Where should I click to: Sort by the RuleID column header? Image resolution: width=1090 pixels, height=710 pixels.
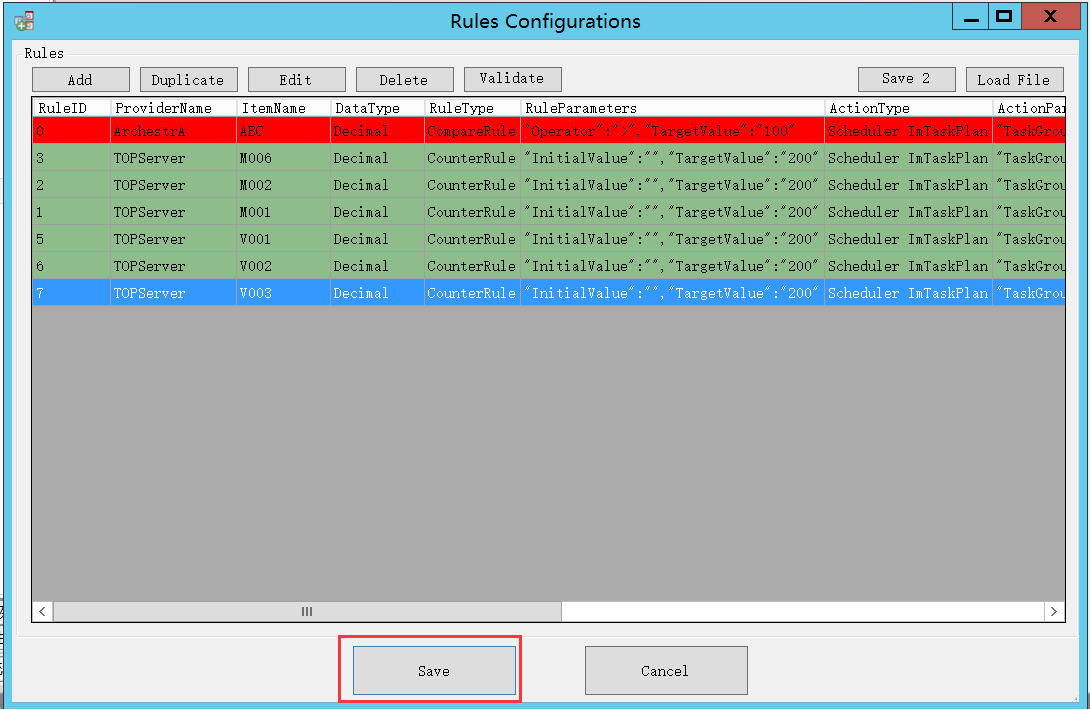pyautogui.click(x=71, y=108)
